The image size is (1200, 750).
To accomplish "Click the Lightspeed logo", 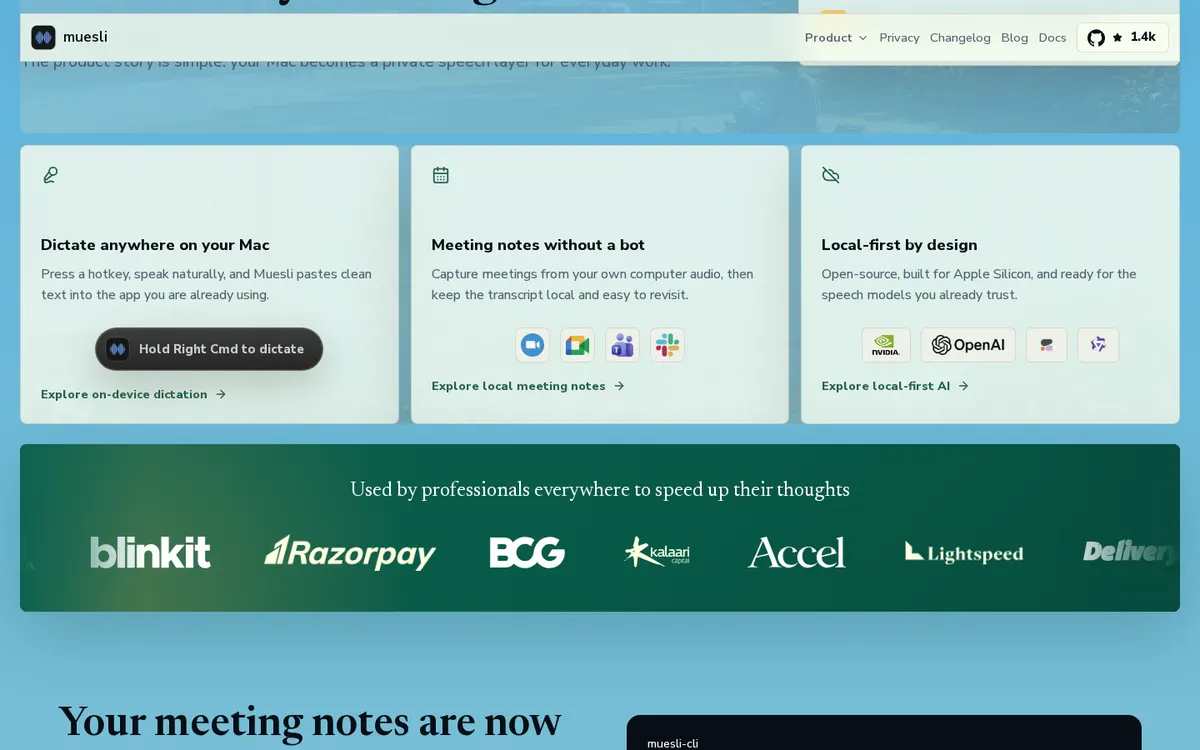I will [x=964, y=552].
